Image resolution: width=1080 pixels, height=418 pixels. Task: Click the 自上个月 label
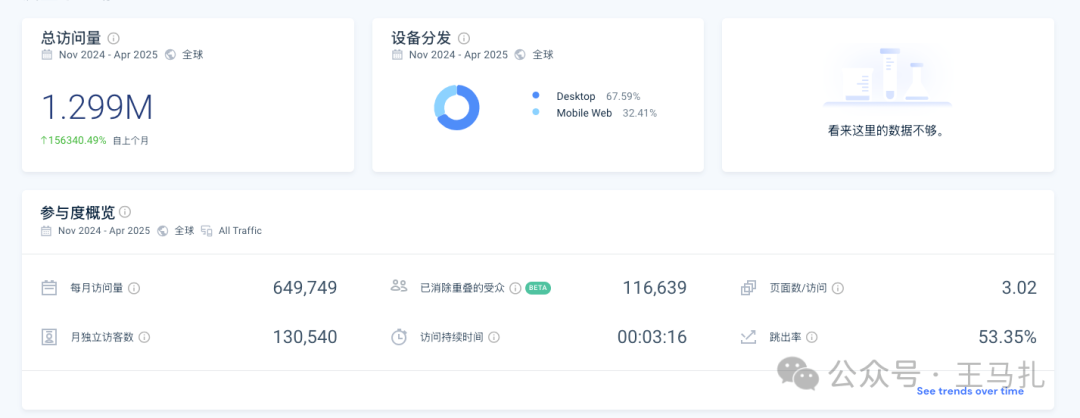131,140
